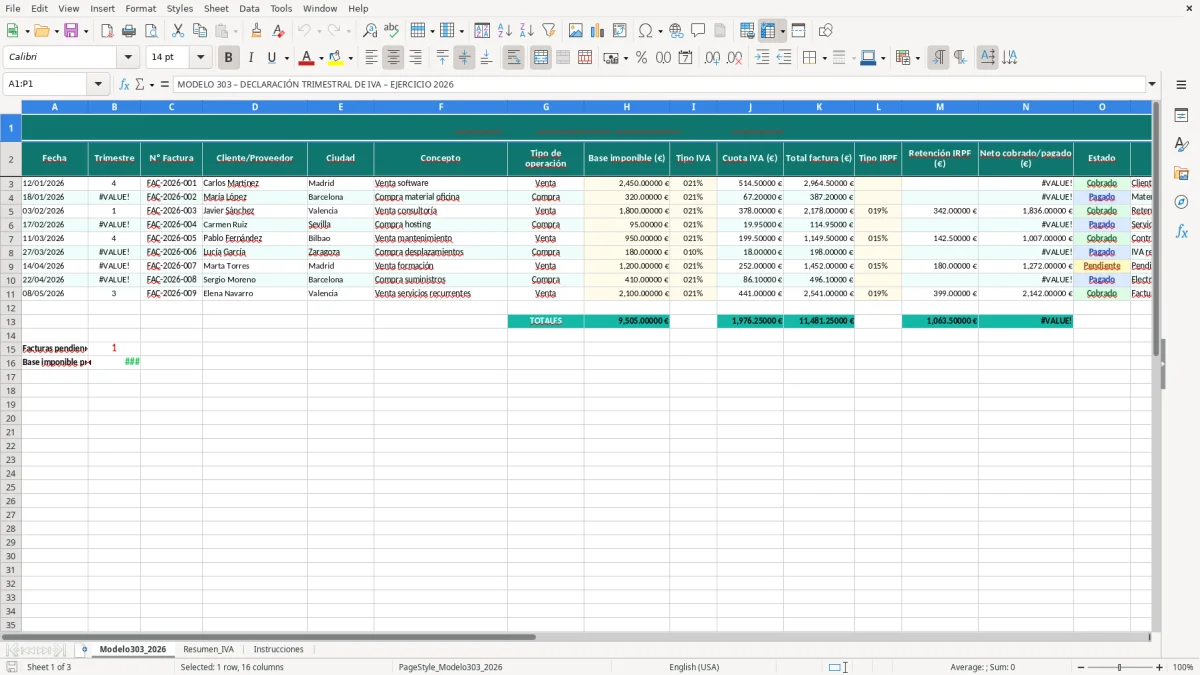Viewport: 1200px width, 675px height.
Task: Click the Sort icon with AZ box
Action: coord(482,31)
